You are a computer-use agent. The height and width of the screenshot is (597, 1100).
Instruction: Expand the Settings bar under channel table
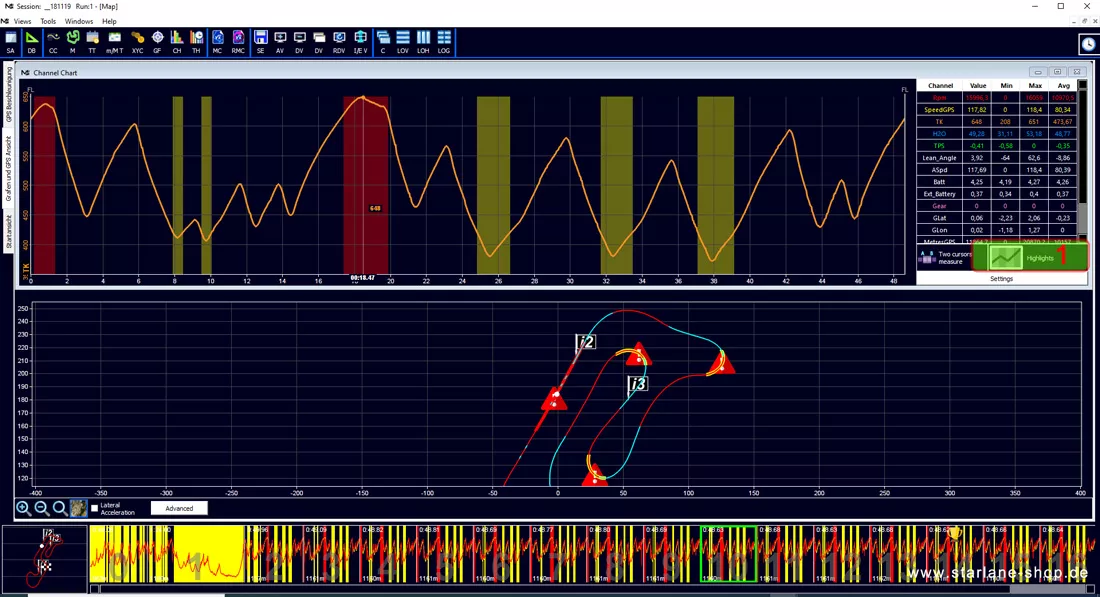point(1001,279)
